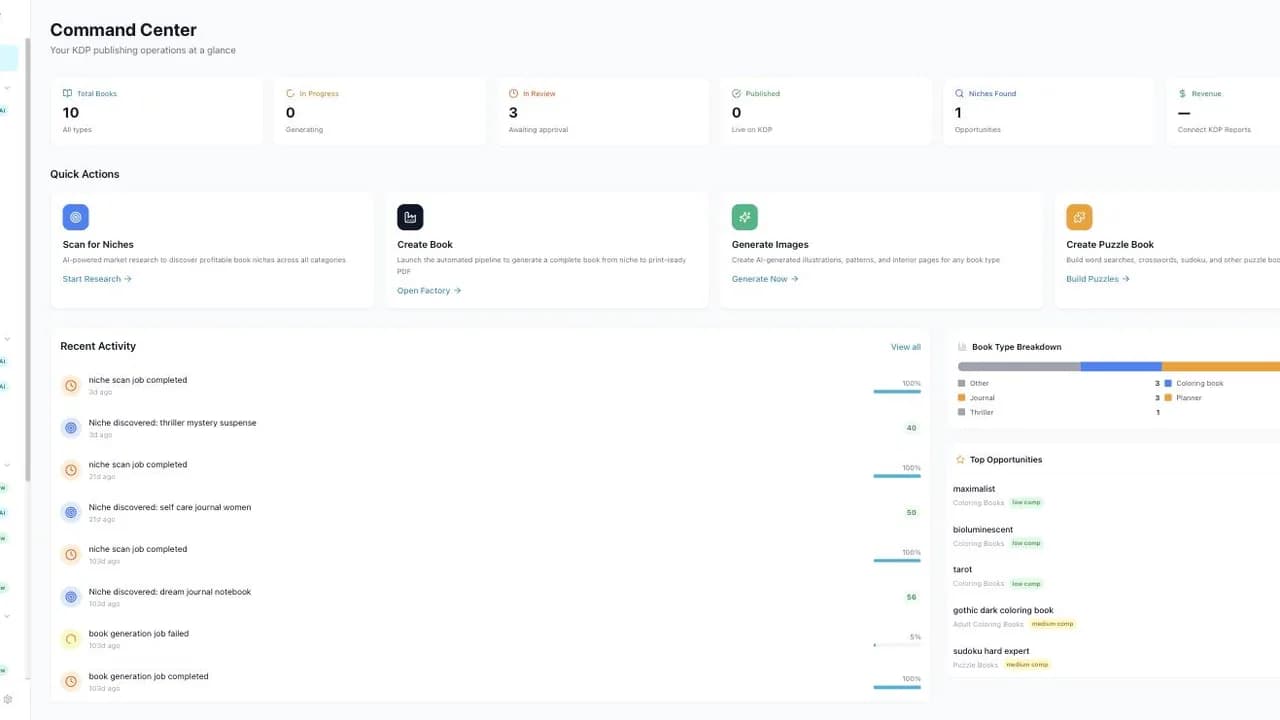Select the failed book generation job entry

[x=490, y=639]
